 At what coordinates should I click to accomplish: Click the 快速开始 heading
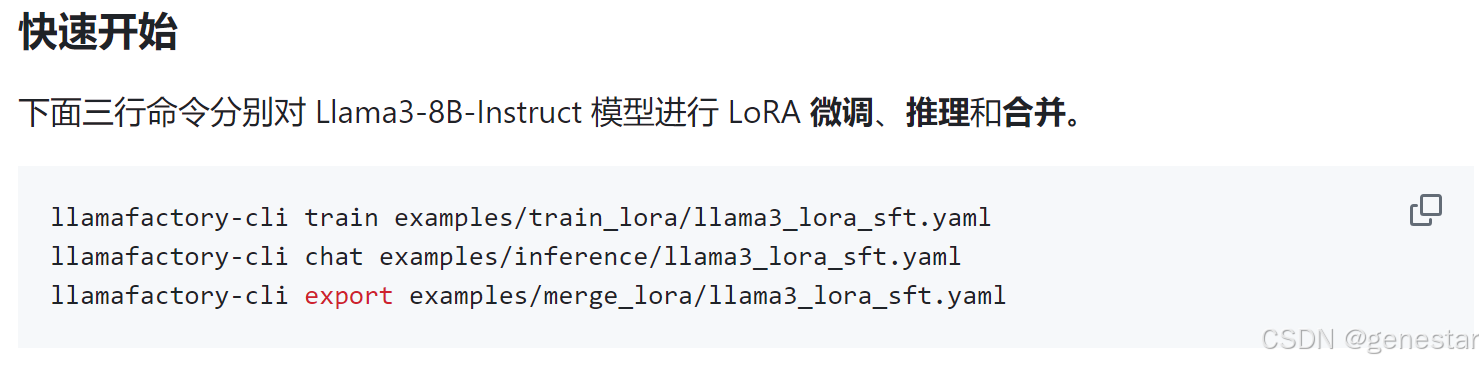click(98, 33)
